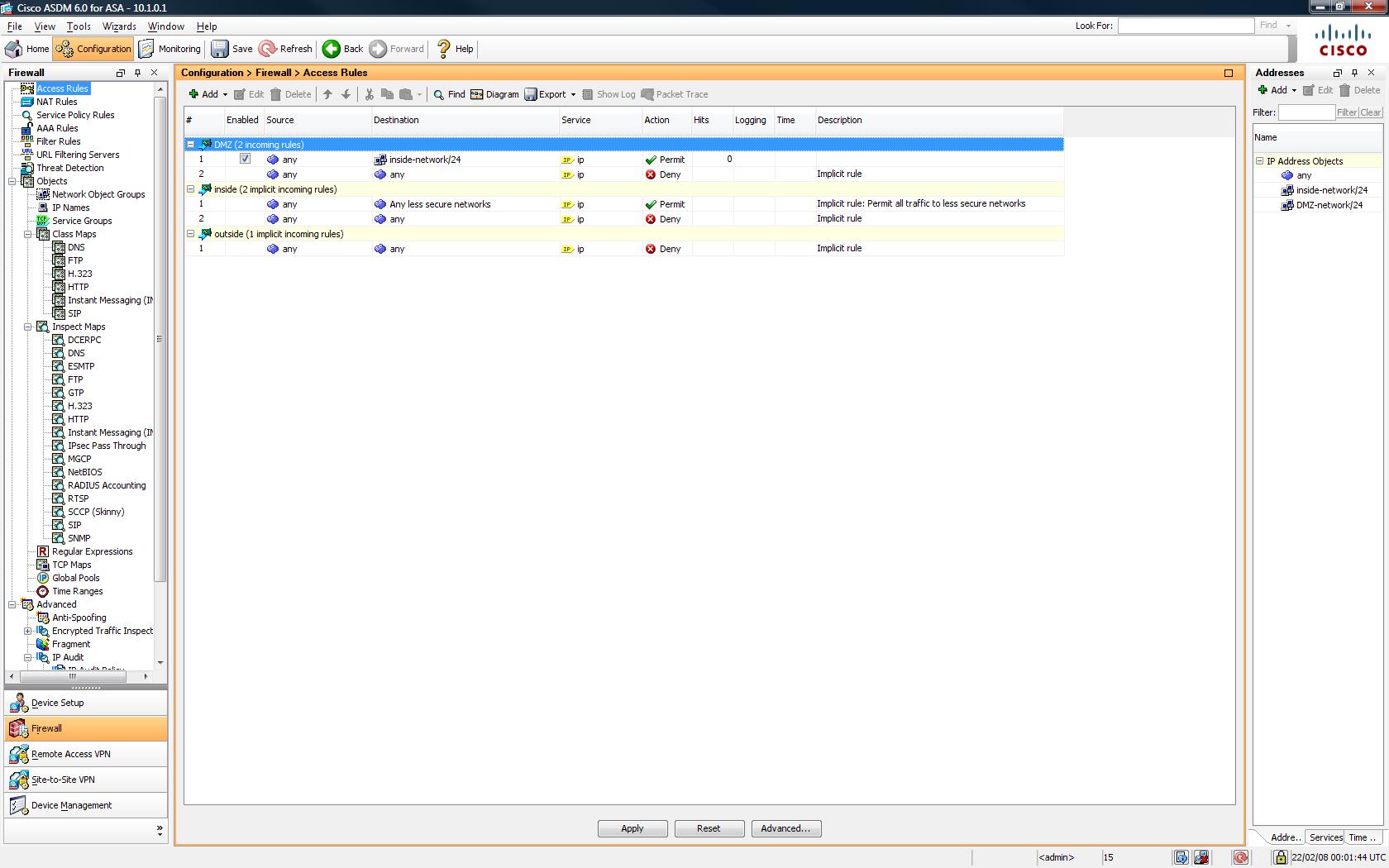The height and width of the screenshot is (868, 1389).
Task: Select DMZ-network/24 address object
Action: (1329, 205)
